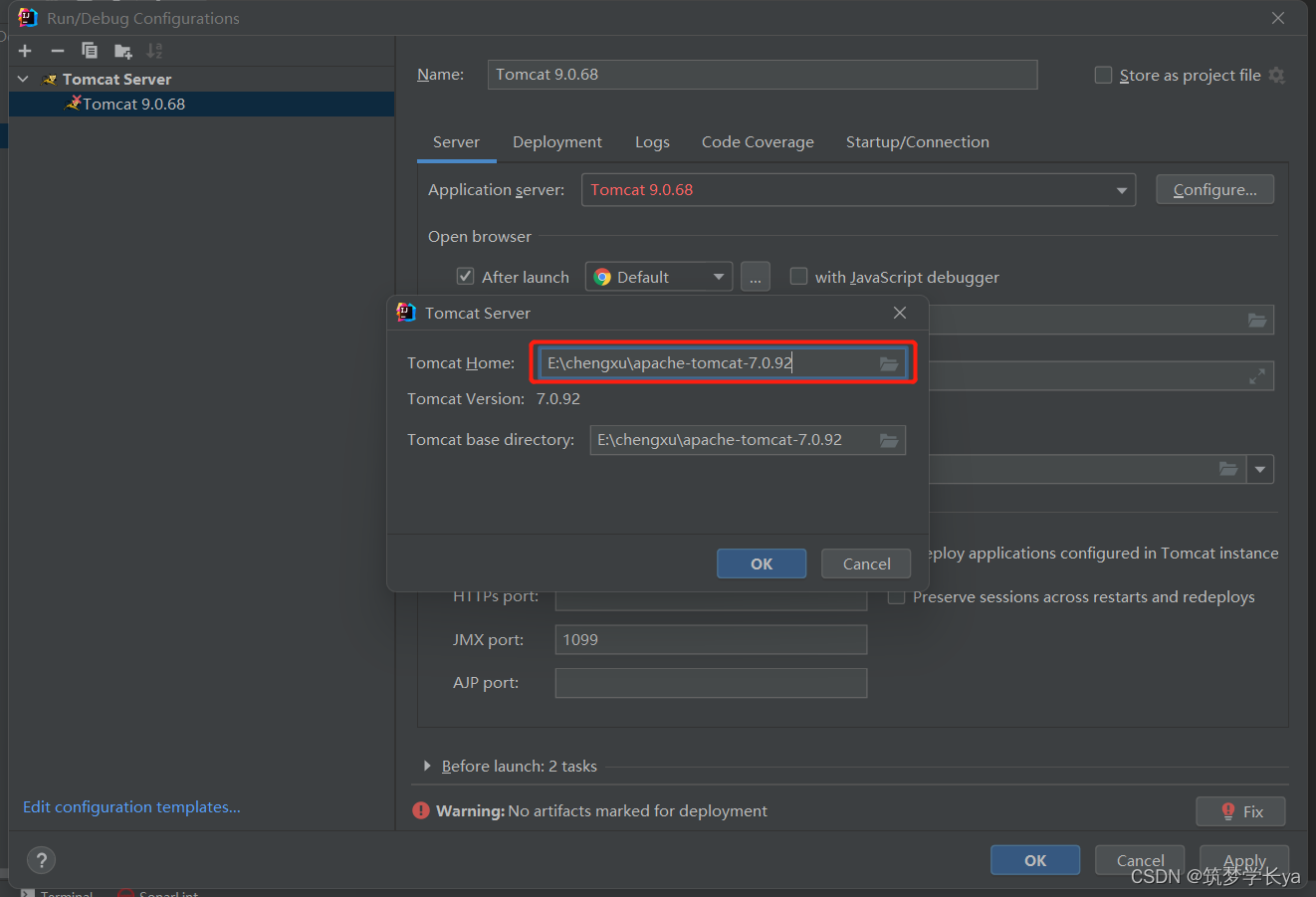Viewport: 1316px width, 897px height.
Task: Move into new folder icon
Action: point(122,51)
